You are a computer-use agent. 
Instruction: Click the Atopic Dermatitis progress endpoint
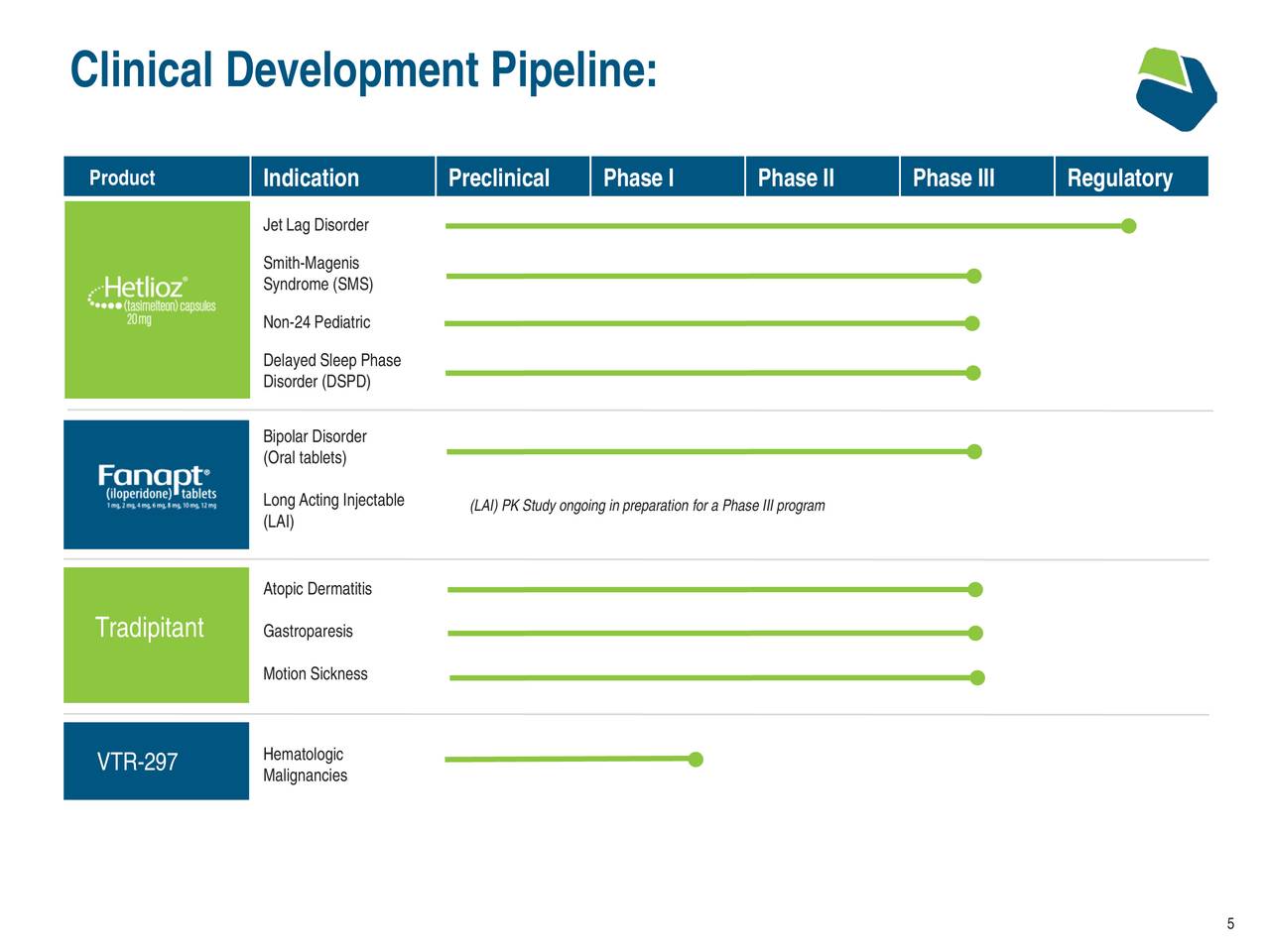tap(975, 590)
